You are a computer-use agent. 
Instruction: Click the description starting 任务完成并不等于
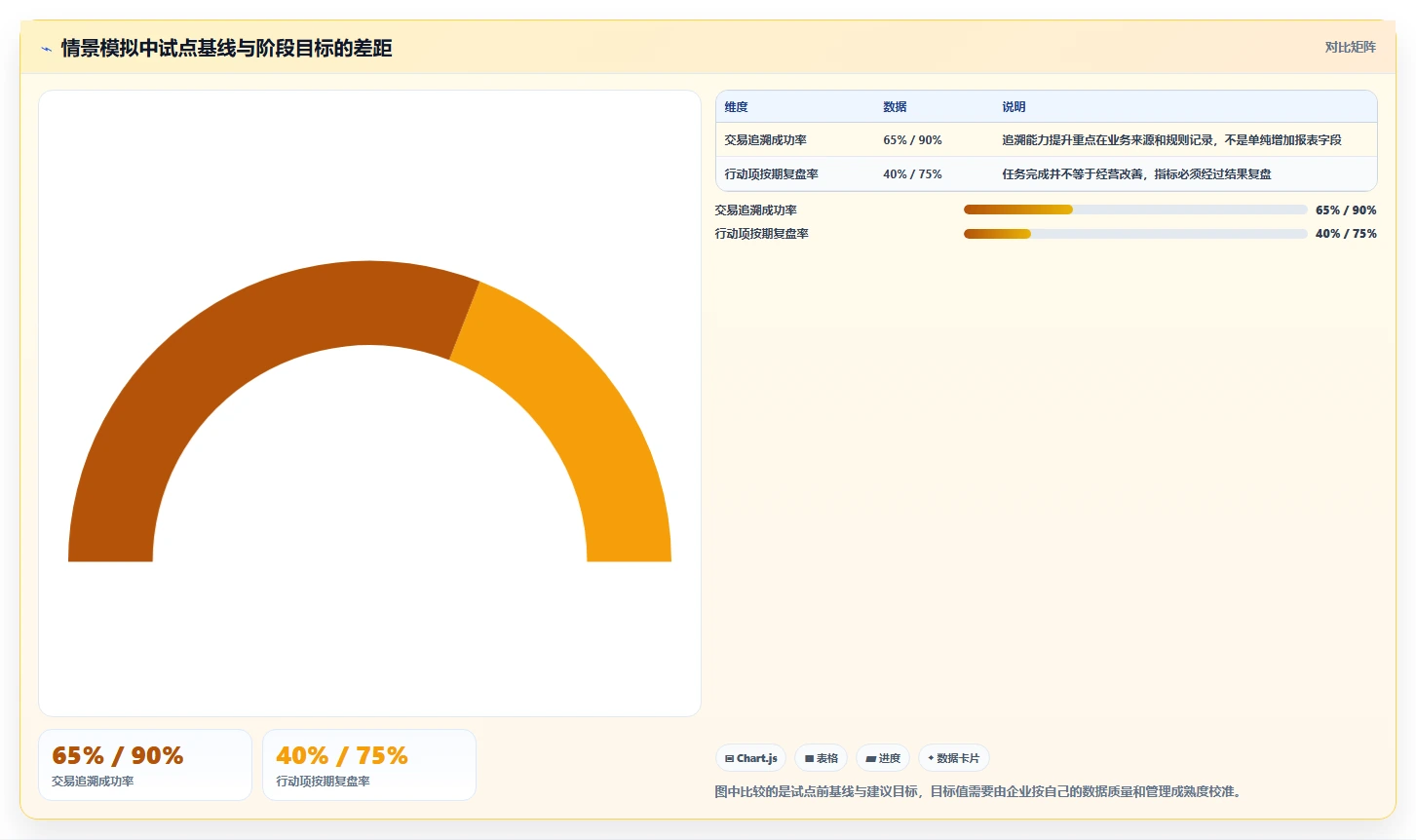click(1136, 174)
